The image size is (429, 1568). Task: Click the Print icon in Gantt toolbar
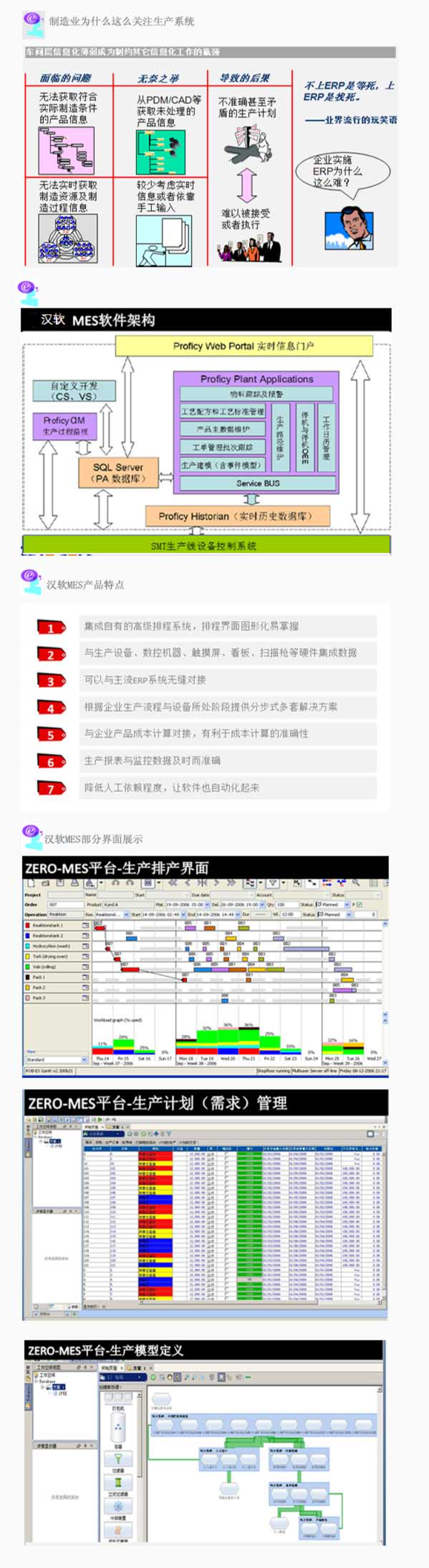point(74,883)
